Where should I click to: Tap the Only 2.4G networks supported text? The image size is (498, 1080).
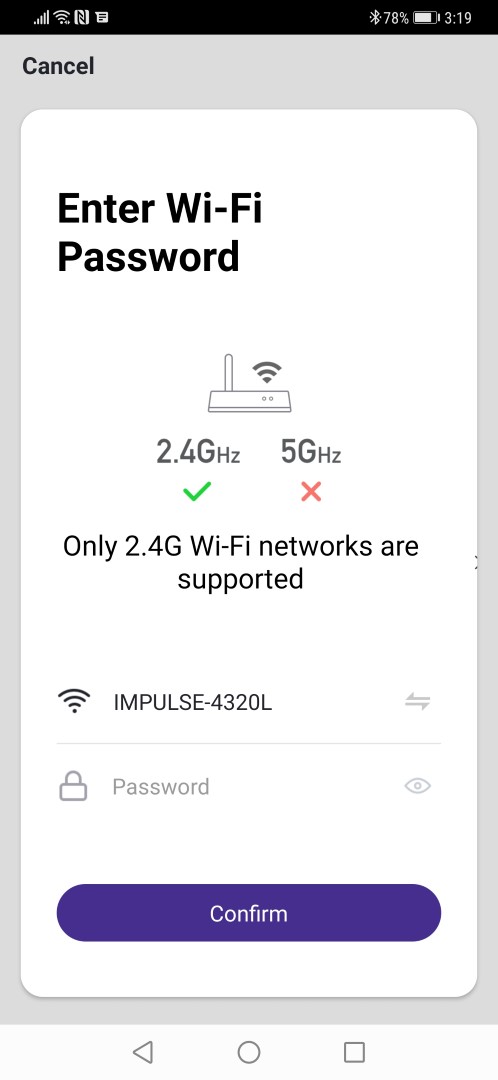(x=240, y=562)
